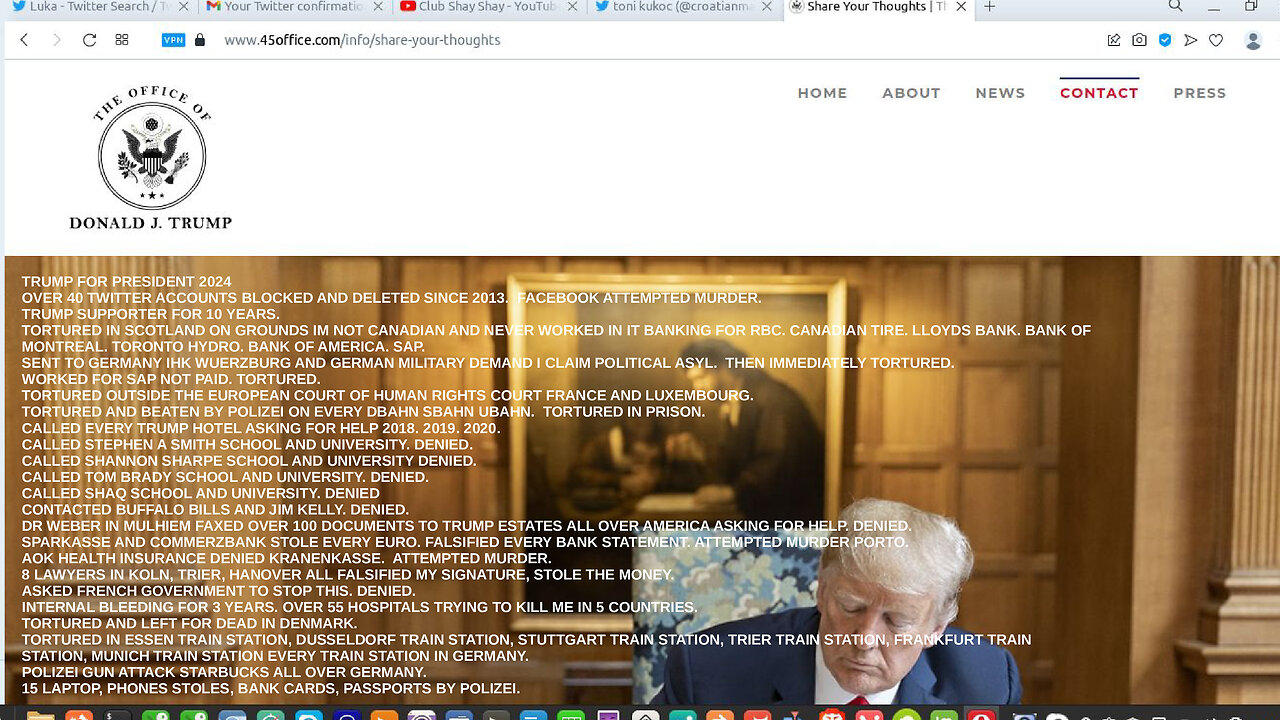Click the camera snapshot icon in address bar
The width and height of the screenshot is (1280, 720).
(1139, 40)
